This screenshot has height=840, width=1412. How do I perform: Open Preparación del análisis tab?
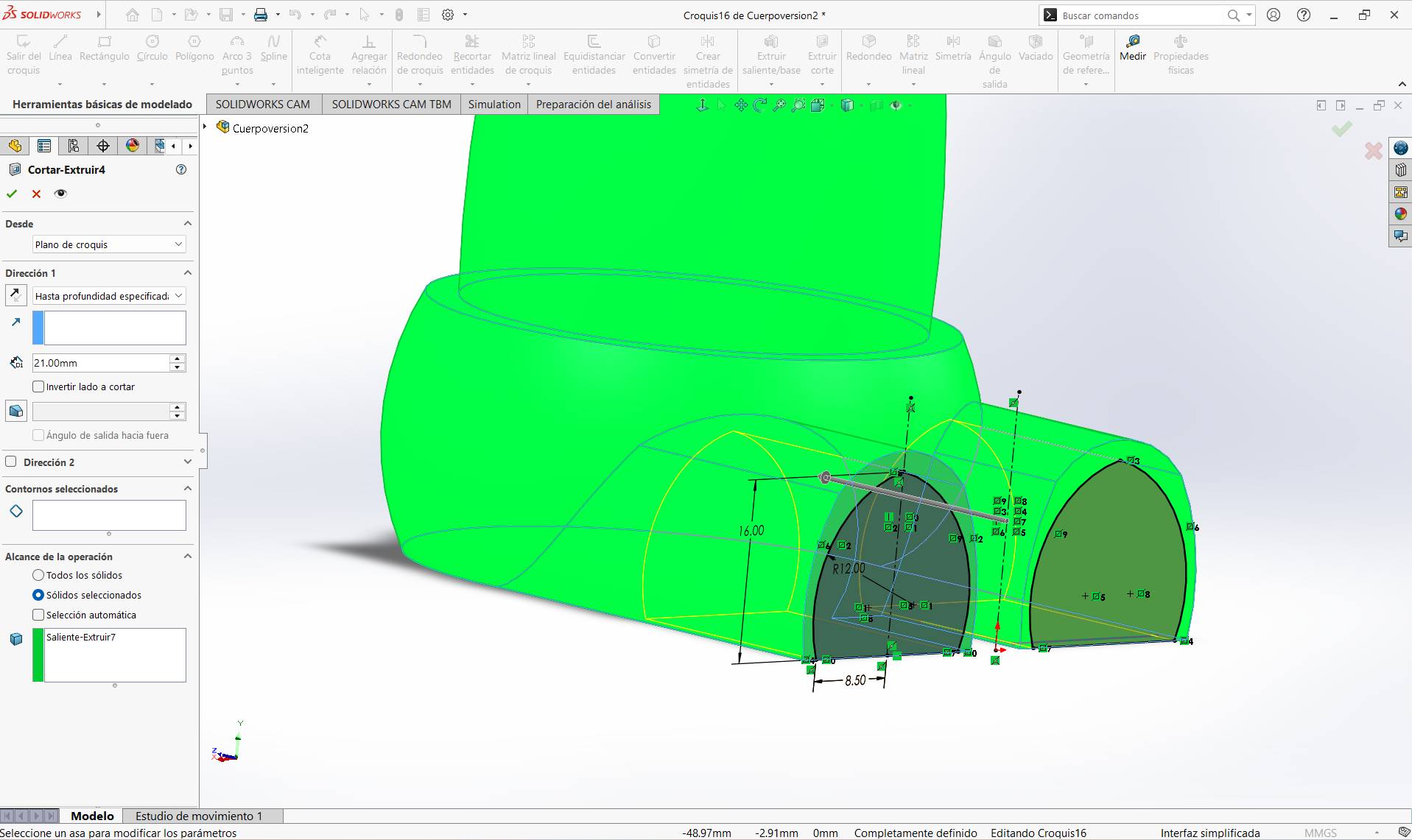point(594,105)
